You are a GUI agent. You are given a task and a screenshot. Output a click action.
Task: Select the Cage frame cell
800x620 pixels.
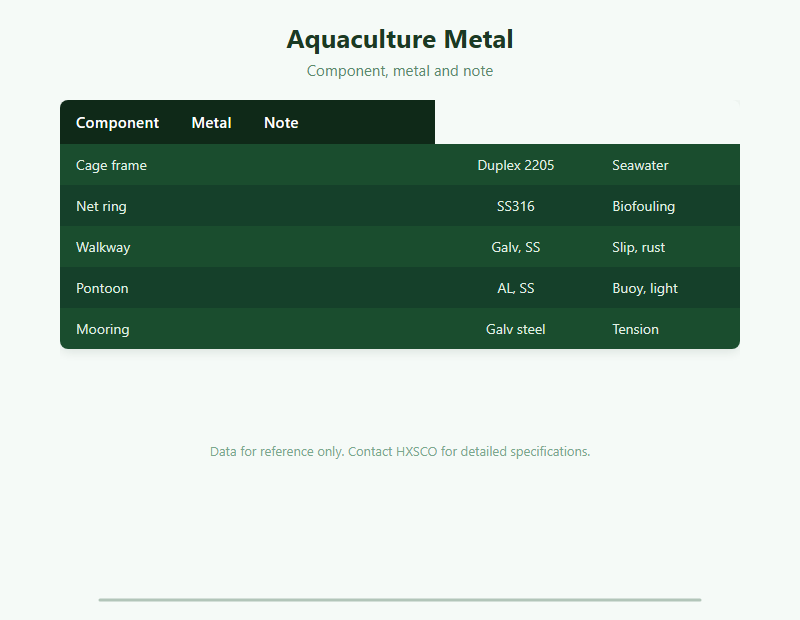coord(247,165)
